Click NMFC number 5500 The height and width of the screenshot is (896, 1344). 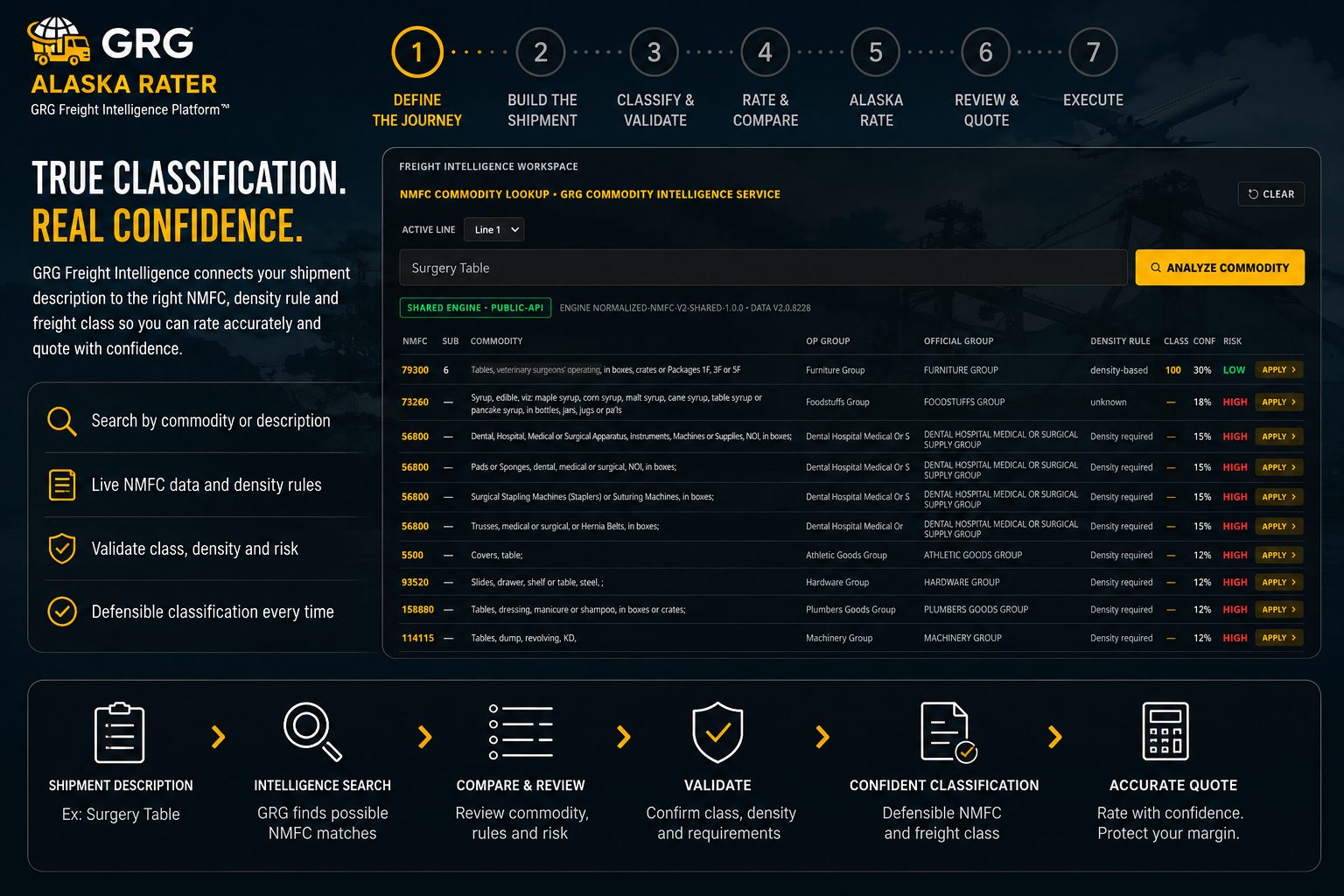(412, 556)
